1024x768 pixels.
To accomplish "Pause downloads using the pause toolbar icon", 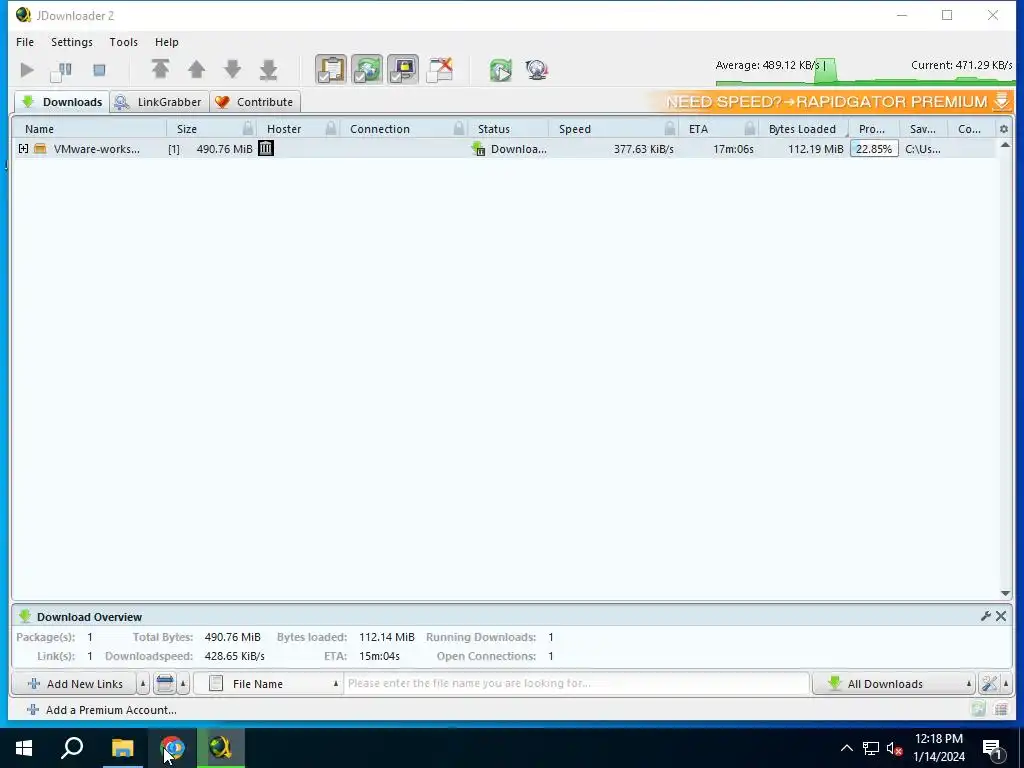I will [61, 70].
